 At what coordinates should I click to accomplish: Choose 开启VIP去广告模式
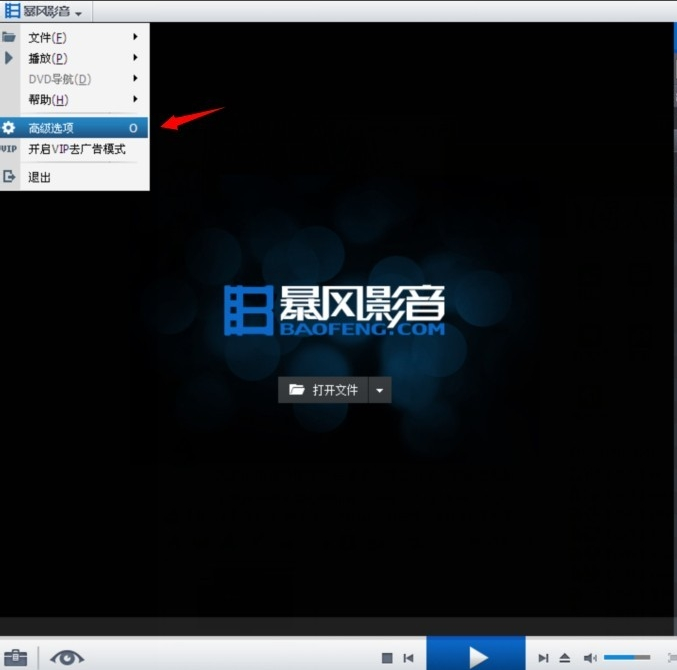point(75,149)
